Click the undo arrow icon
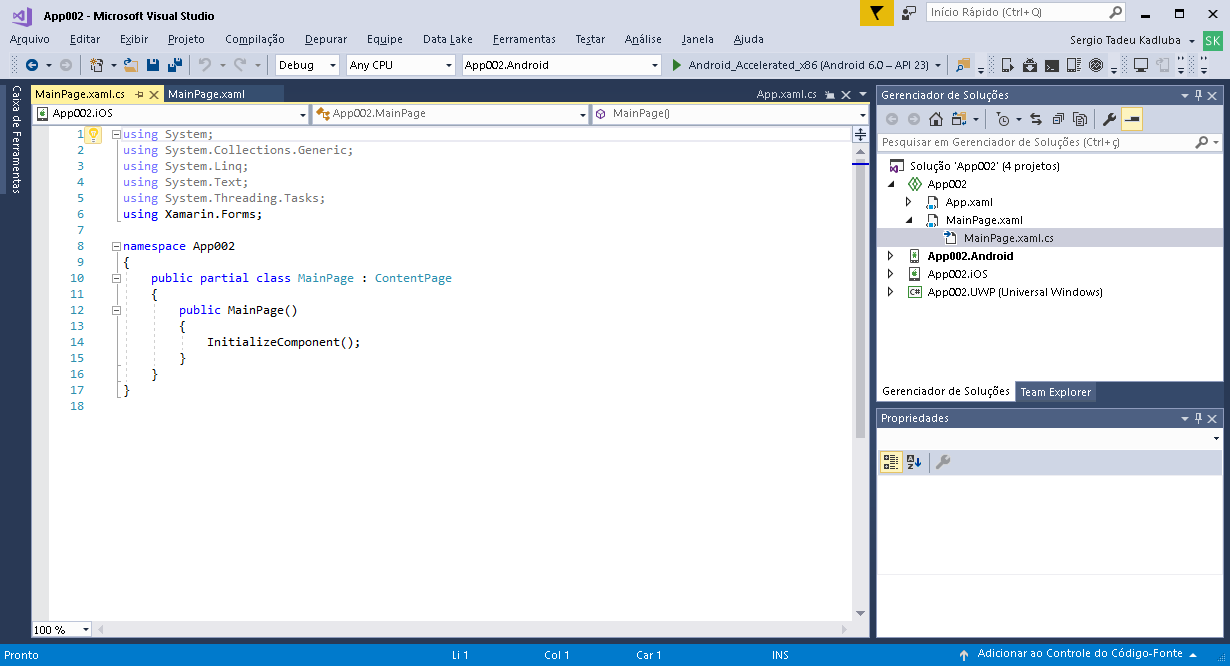Screen dimensions: 1230x666 click(204, 65)
